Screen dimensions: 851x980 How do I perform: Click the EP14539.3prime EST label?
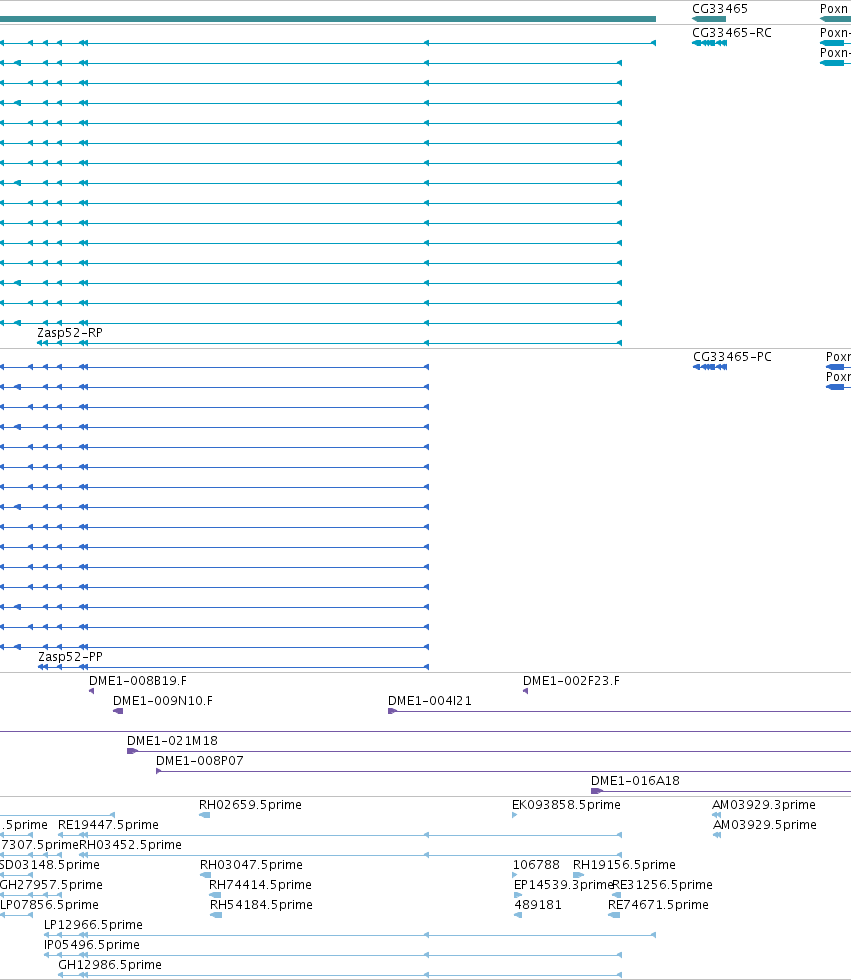pyautogui.click(x=563, y=884)
